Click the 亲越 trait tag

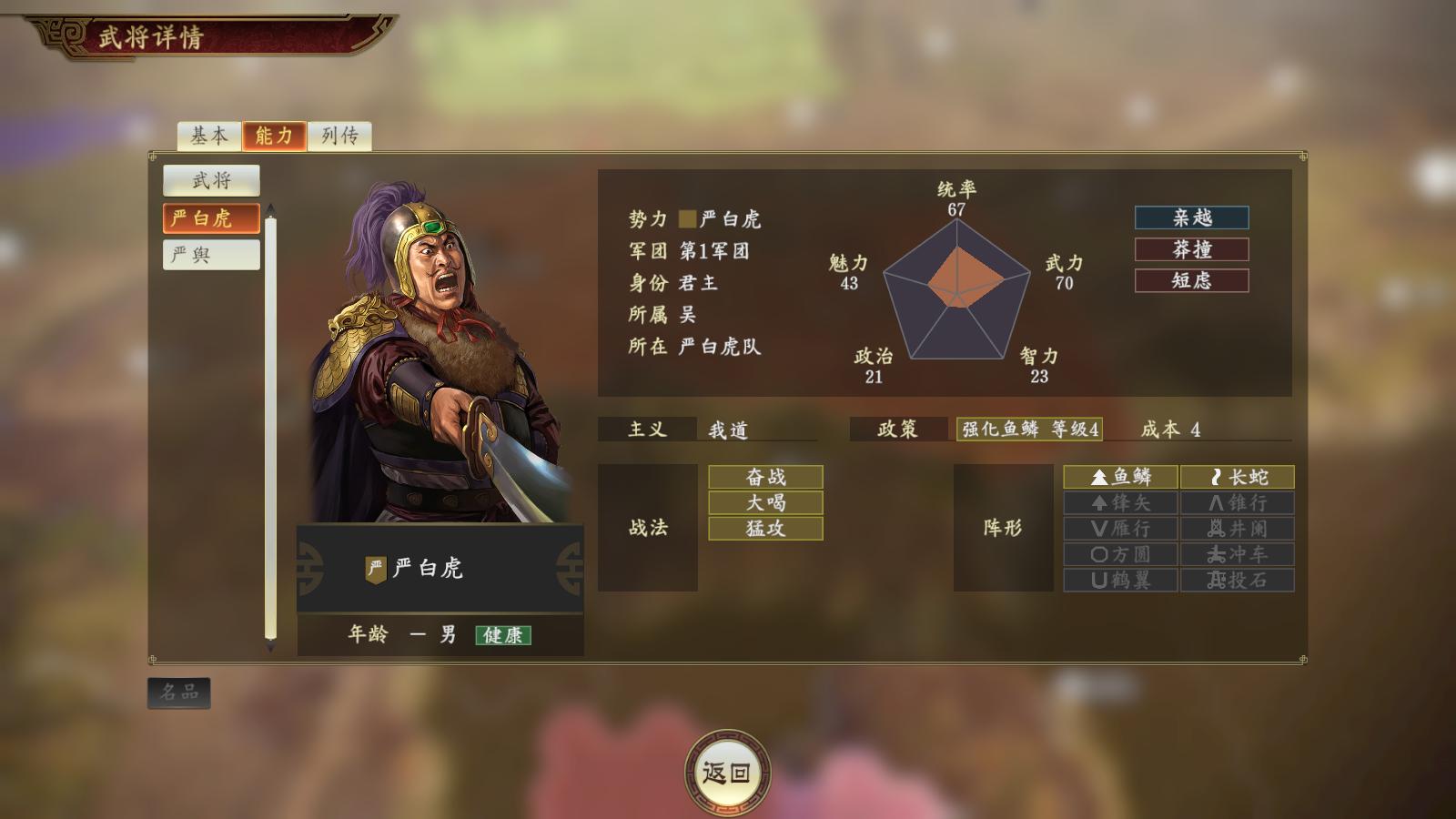click(x=1192, y=217)
